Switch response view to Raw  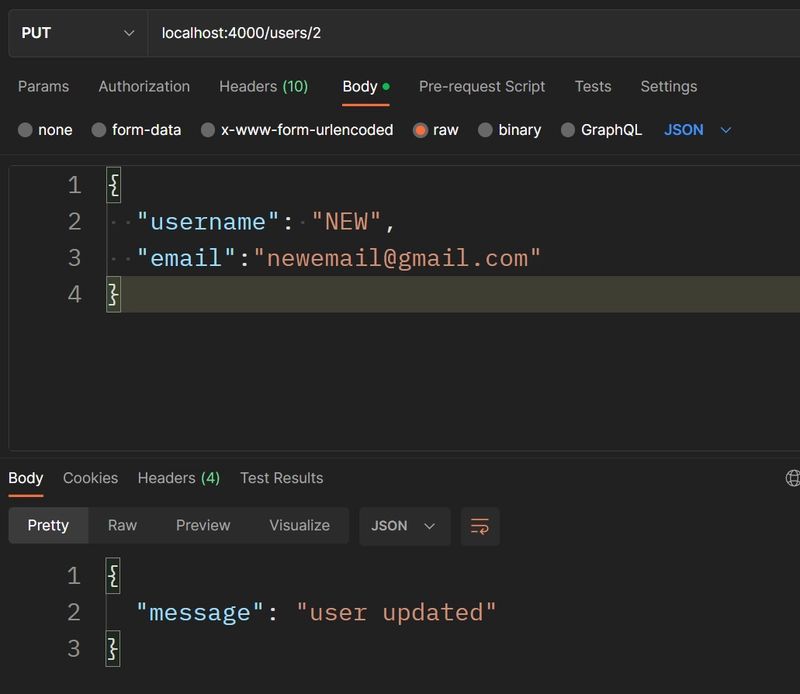click(122, 526)
